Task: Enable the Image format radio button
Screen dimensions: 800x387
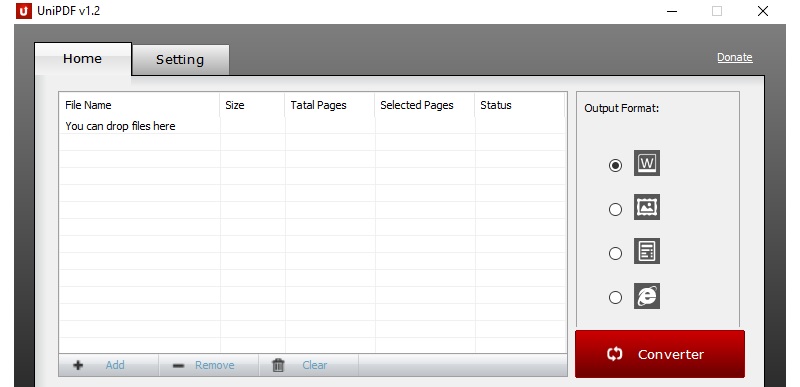Action: [616, 209]
